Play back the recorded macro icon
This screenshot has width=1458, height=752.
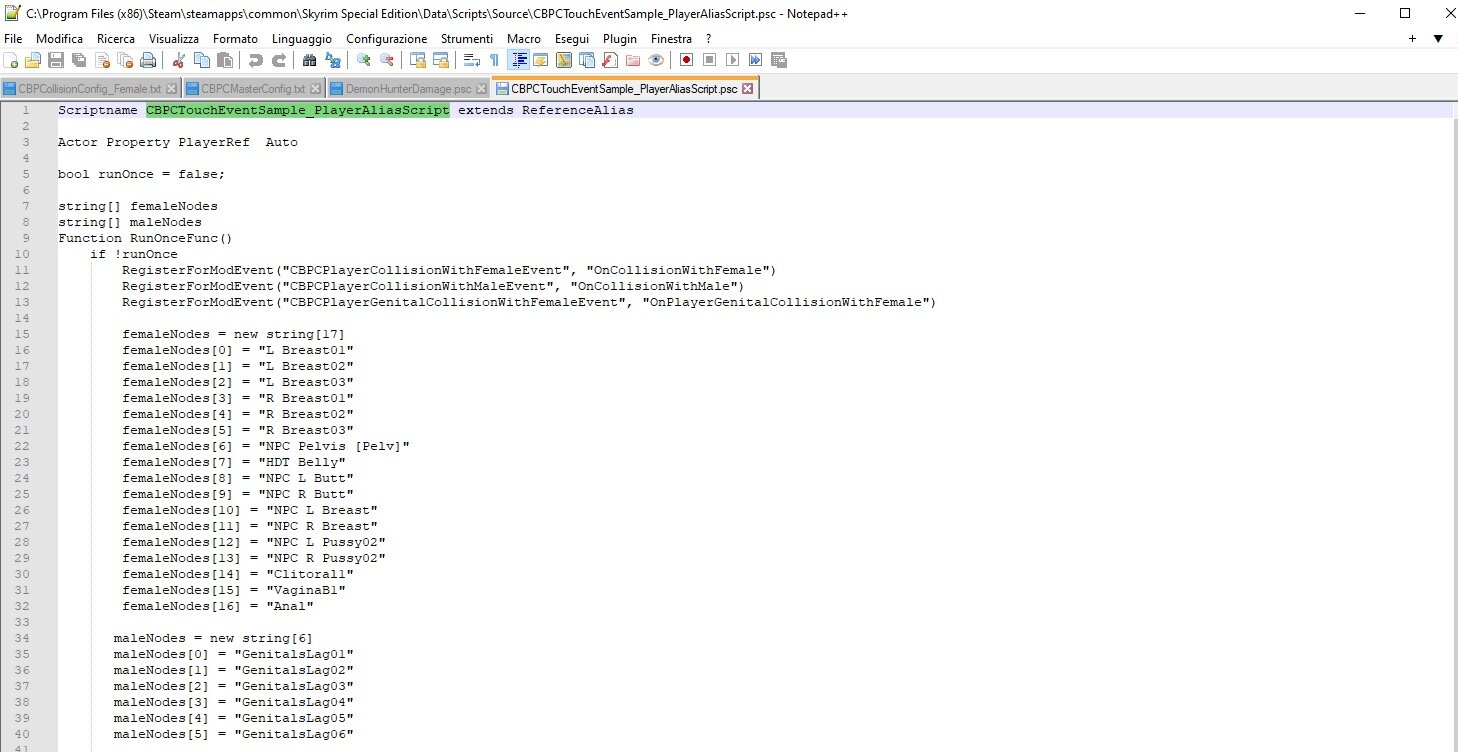click(733, 60)
